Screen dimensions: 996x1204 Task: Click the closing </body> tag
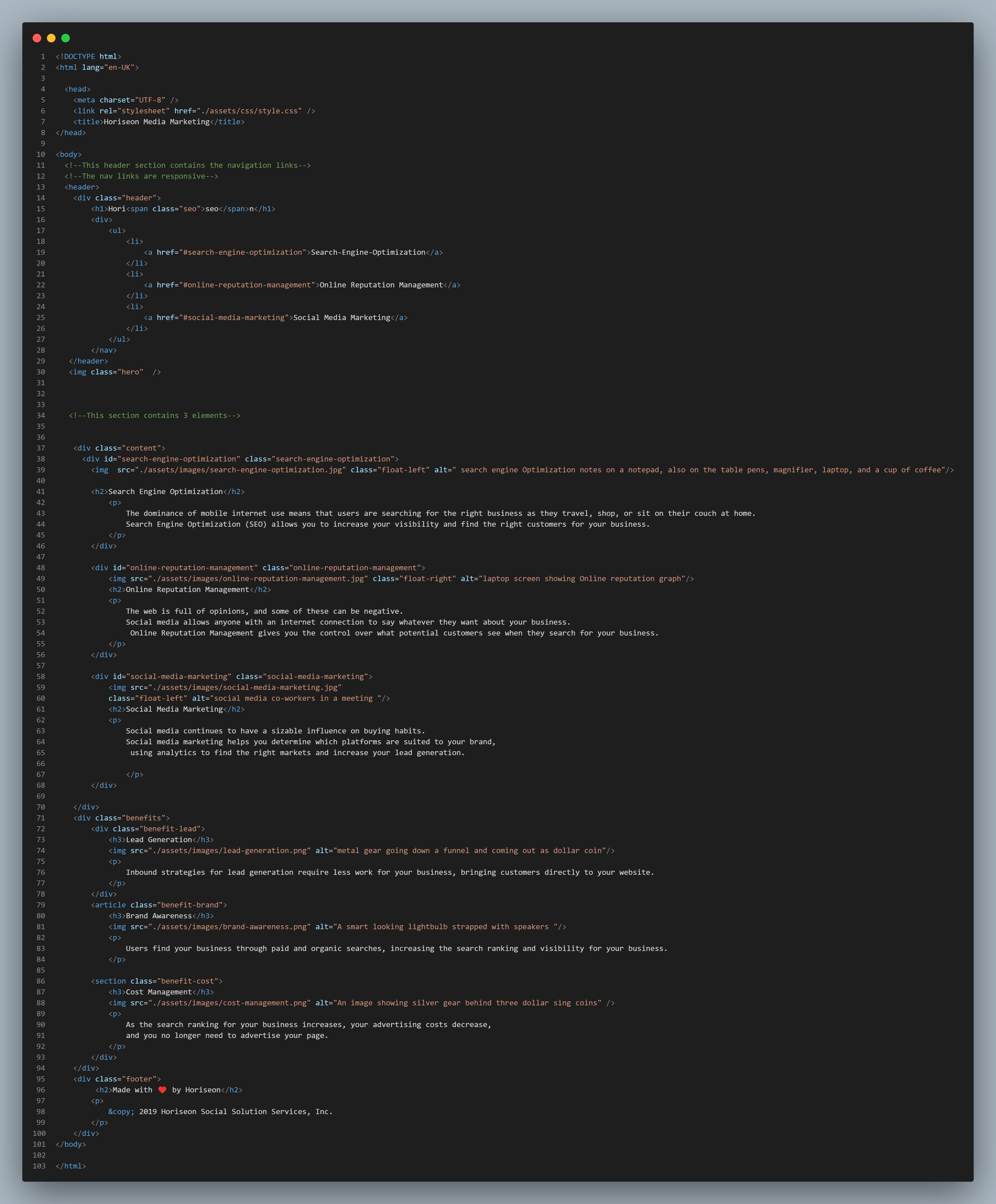point(70,1144)
